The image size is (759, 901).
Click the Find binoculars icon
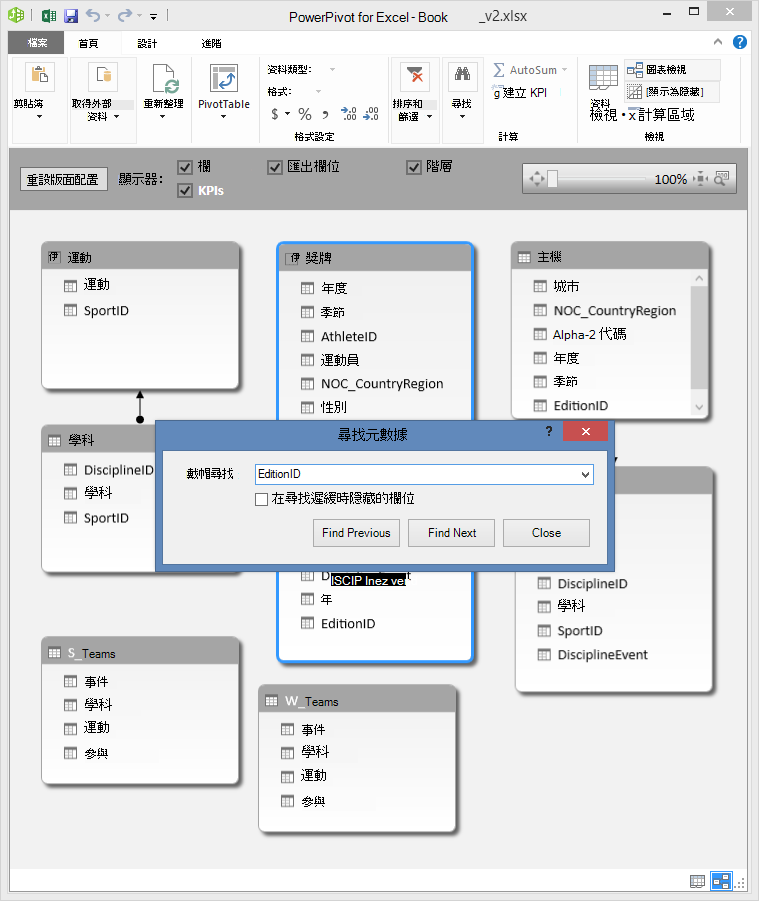tap(462, 76)
